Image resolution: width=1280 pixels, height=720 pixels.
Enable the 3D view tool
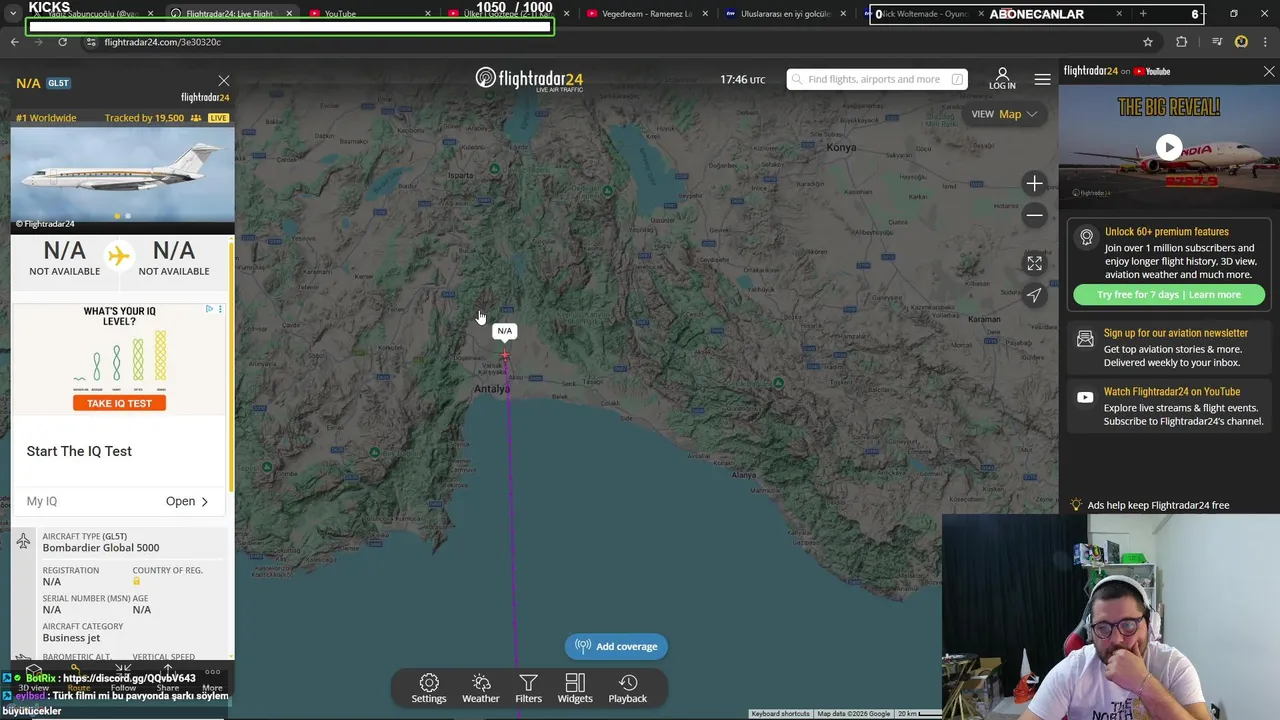[x=33, y=678]
